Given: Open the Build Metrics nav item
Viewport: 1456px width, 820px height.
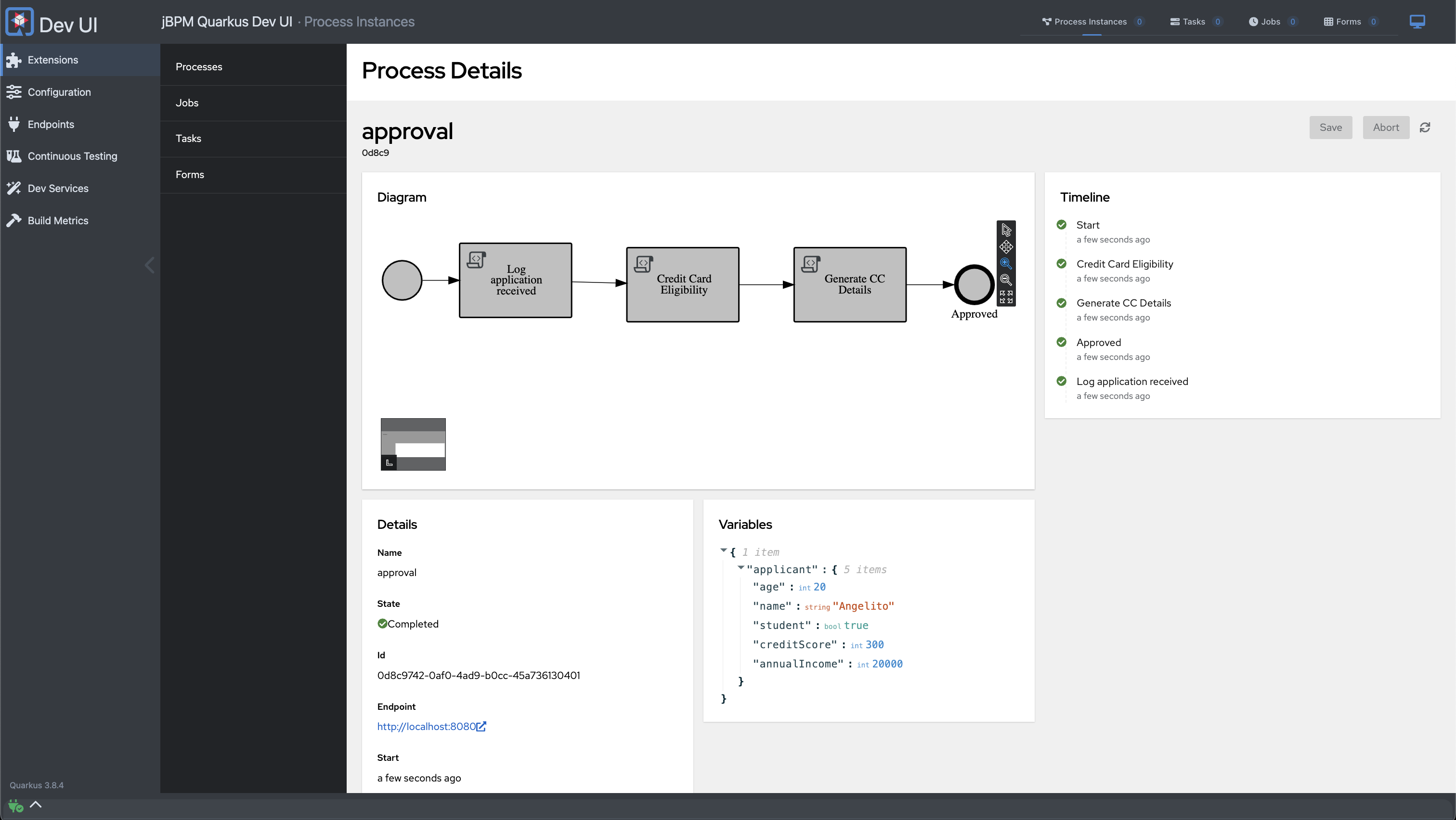Looking at the screenshot, I should click(80, 220).
